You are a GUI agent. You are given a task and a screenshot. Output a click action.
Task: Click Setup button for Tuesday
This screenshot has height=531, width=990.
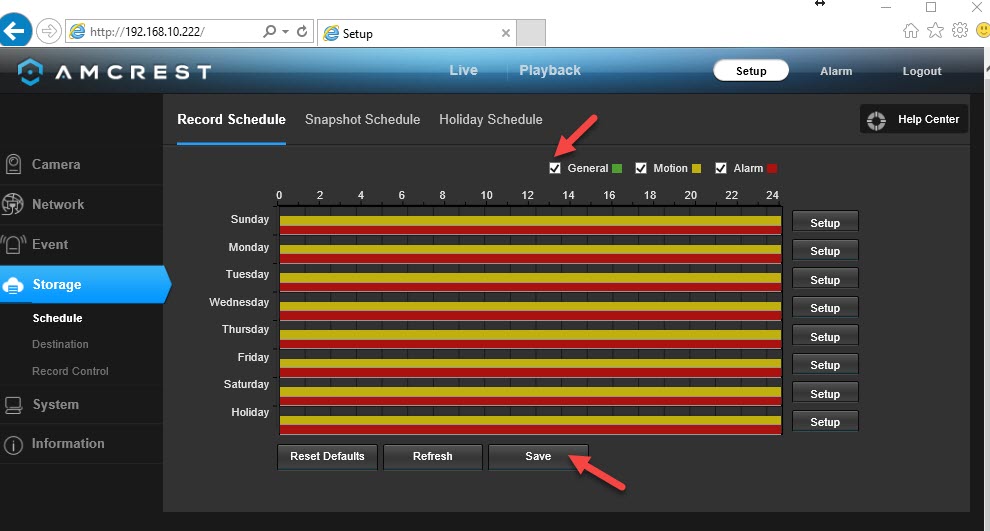(825, 280)
